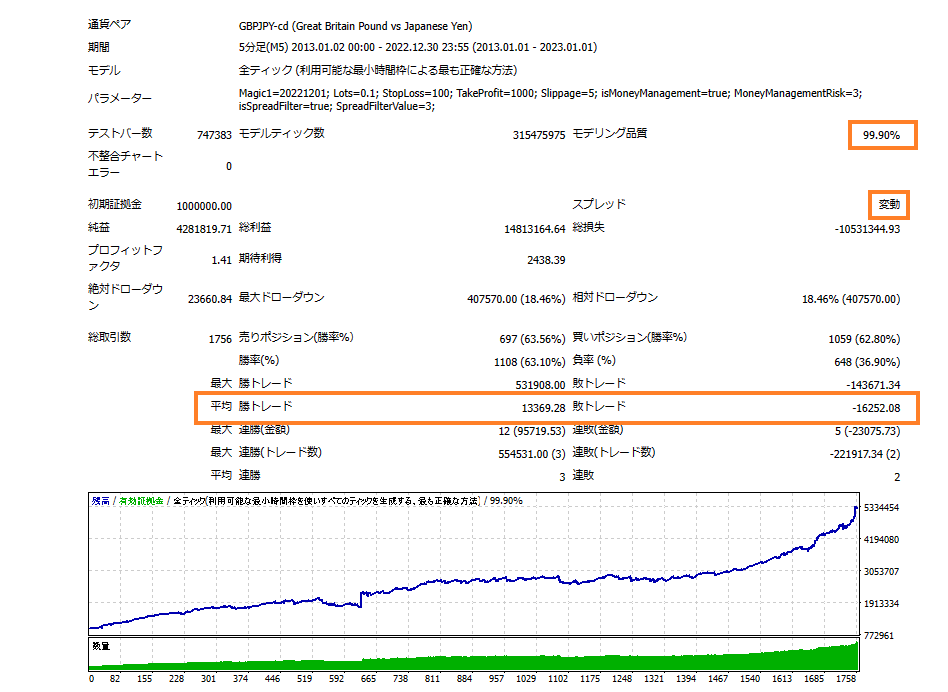Click consecutive loss value -221917.34 (2)
The width and height of the screenshot is (948, 692).
tap(865, 454)
